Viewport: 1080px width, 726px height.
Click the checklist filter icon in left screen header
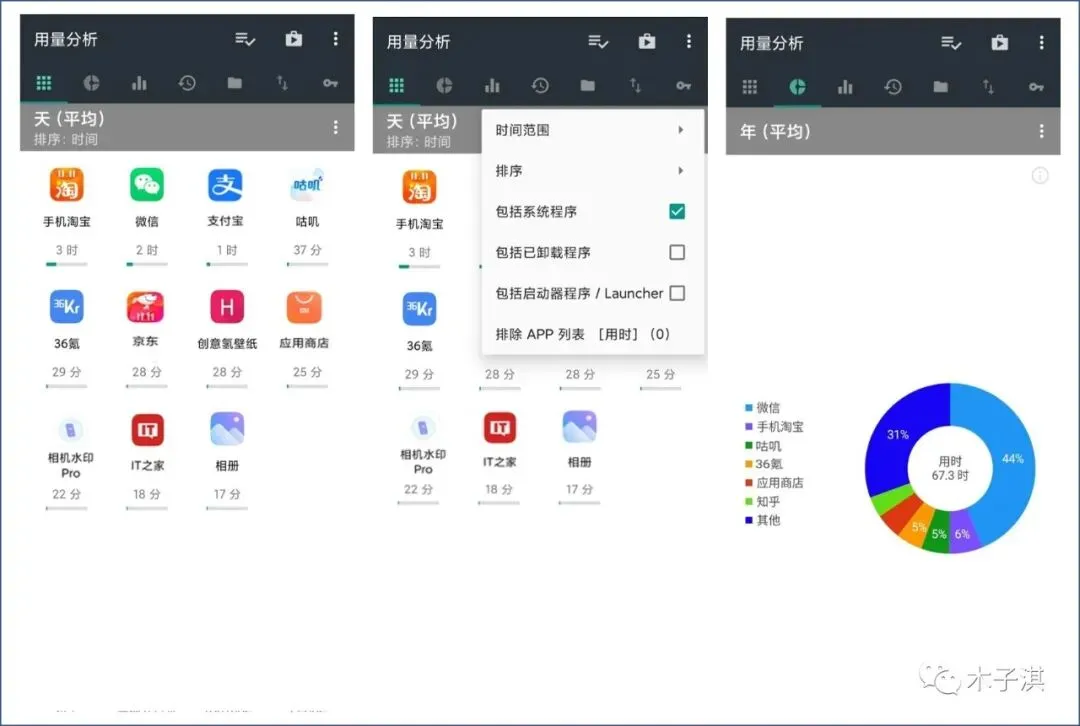coord(245,39)
